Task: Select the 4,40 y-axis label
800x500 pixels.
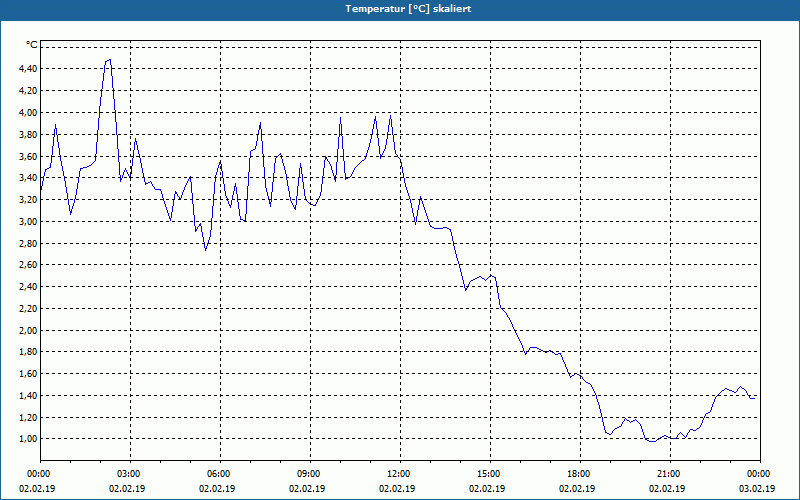Action: pos(28,68)
